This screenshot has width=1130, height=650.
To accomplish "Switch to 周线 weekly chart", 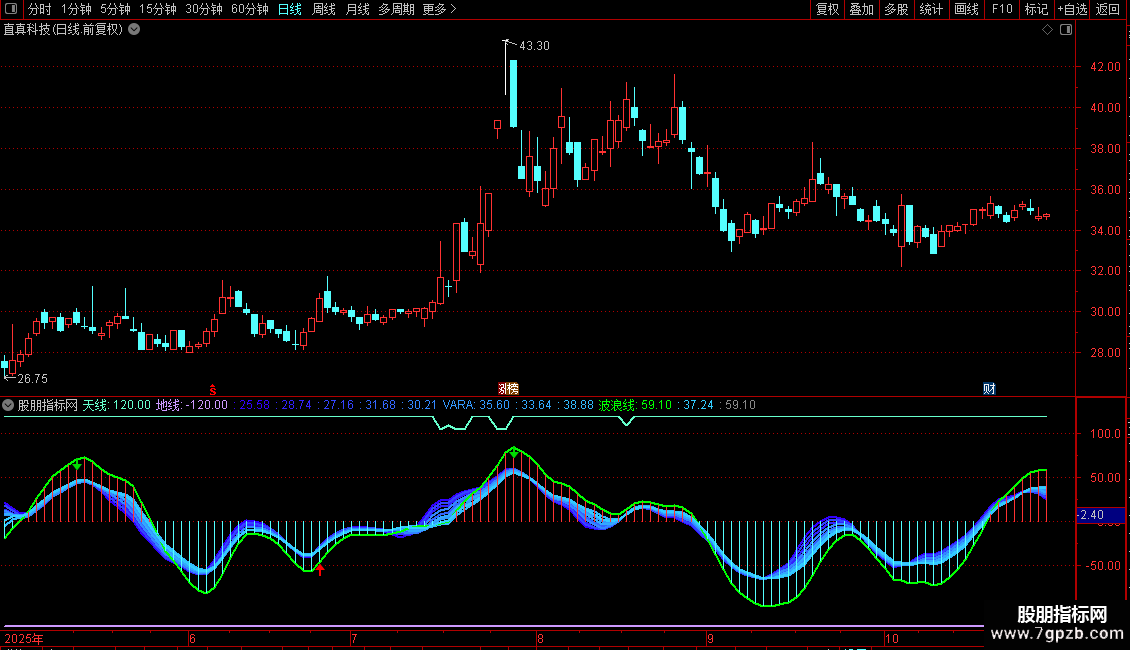I will tap(324, 9).
